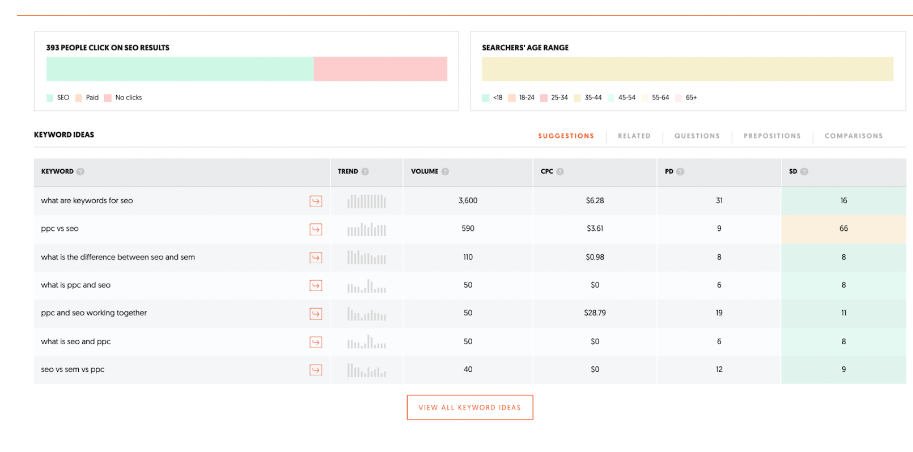Open the Questions tab
Viewport: 913px width, 452px height.
pos(697,136)
